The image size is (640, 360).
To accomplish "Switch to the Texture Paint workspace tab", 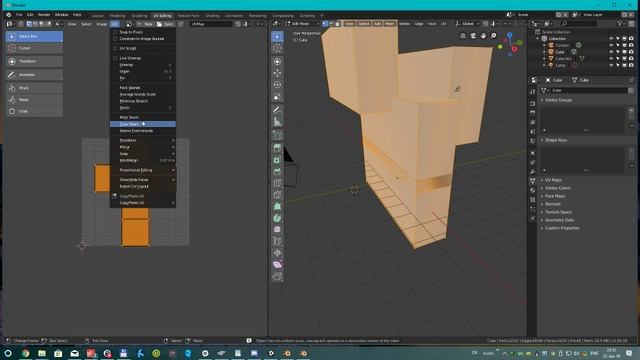I will tap(189, 16).
